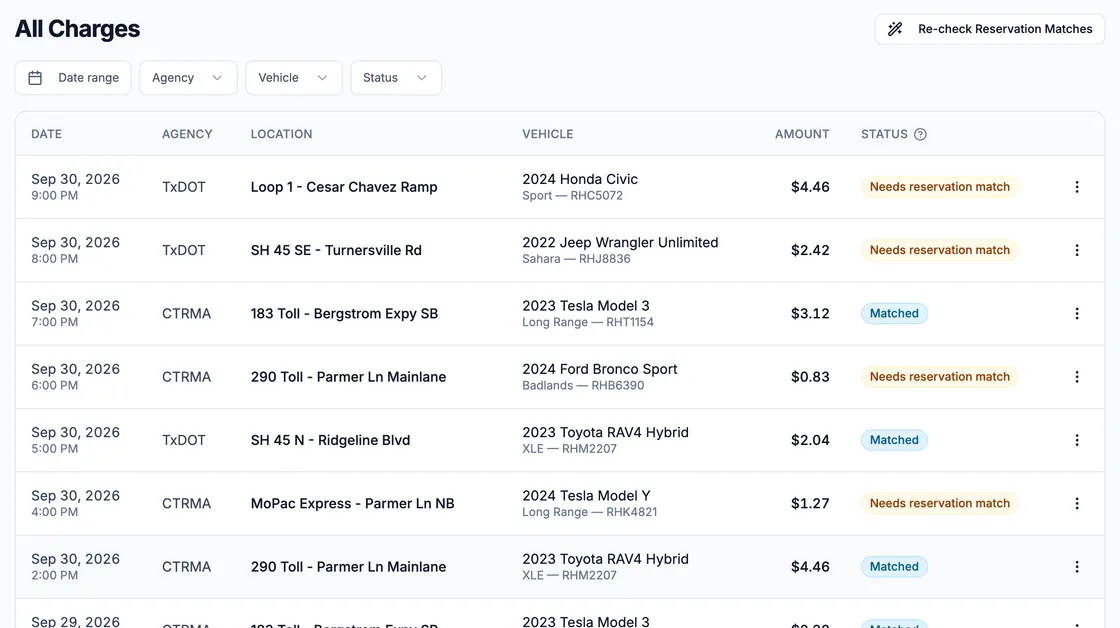Screen dimensions: 1120x628
Task: Click plate text Sahara — RHJ8836
Action: [576, 259]
